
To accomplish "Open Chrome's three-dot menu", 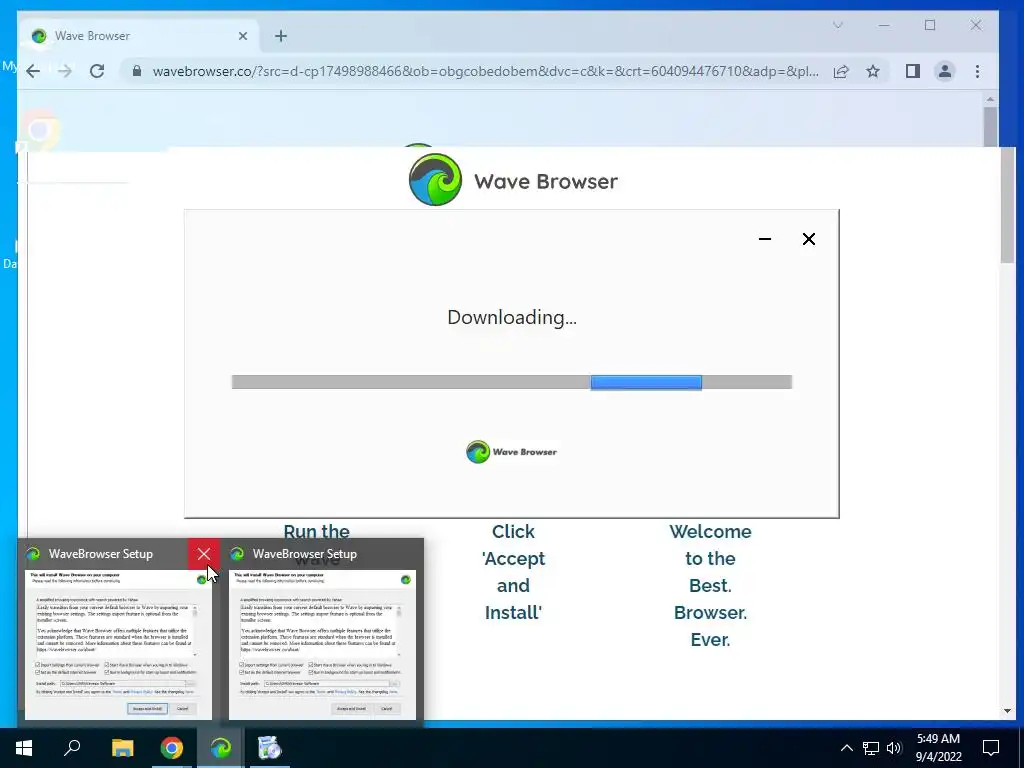I will coord(978,71).
